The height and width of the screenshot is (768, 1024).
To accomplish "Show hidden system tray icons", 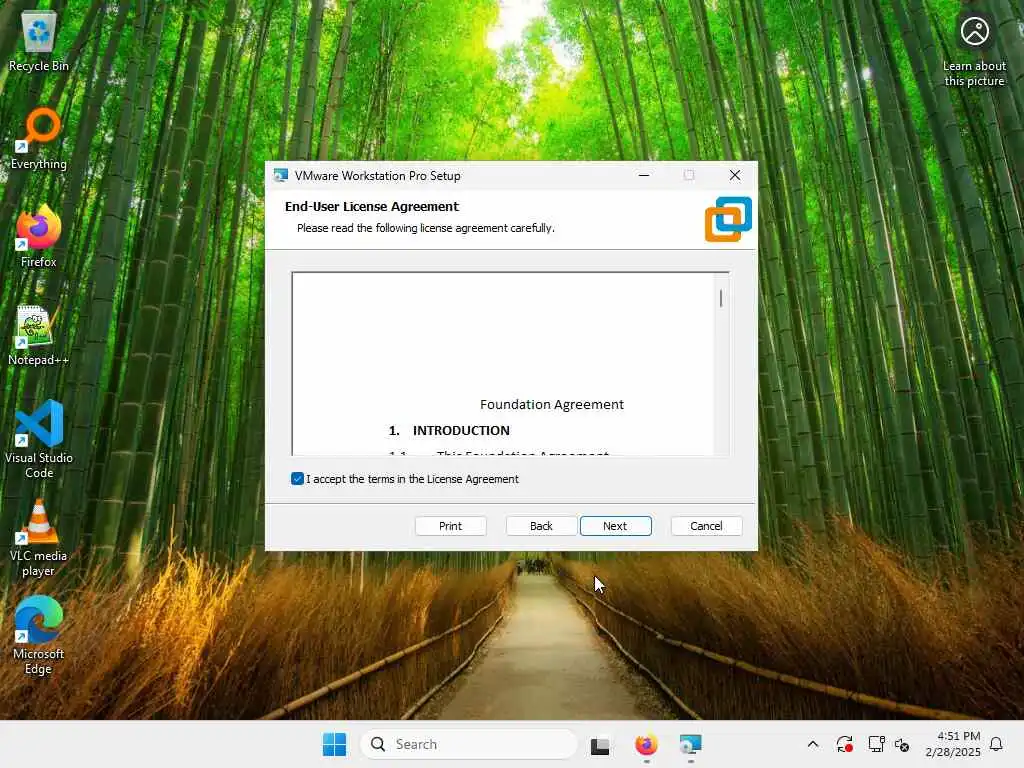I will 812,744.
